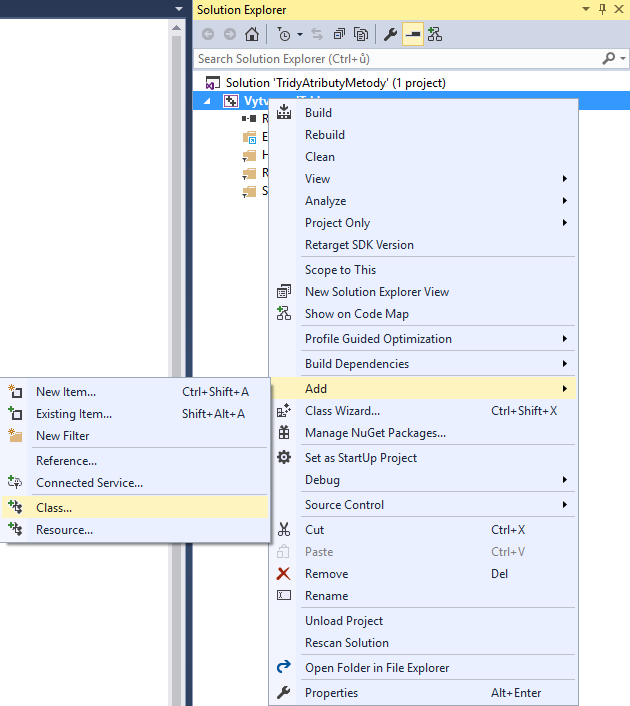Click the Sync with Active Document icon
This screenshot has height=706, width=630.
pyautogui.click(x=317, y=34)
